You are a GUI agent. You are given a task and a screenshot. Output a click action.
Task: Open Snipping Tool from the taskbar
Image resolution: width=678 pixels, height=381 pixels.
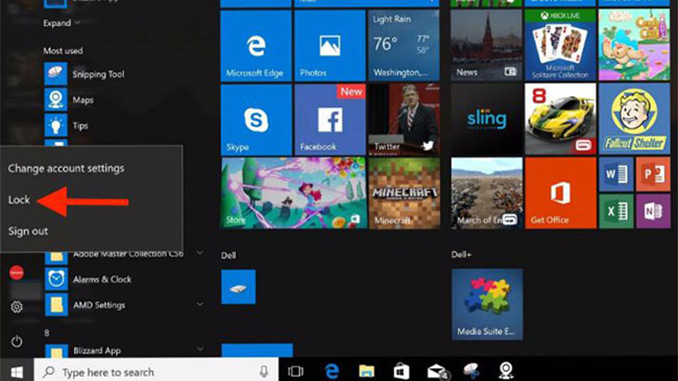click(471, 371)
